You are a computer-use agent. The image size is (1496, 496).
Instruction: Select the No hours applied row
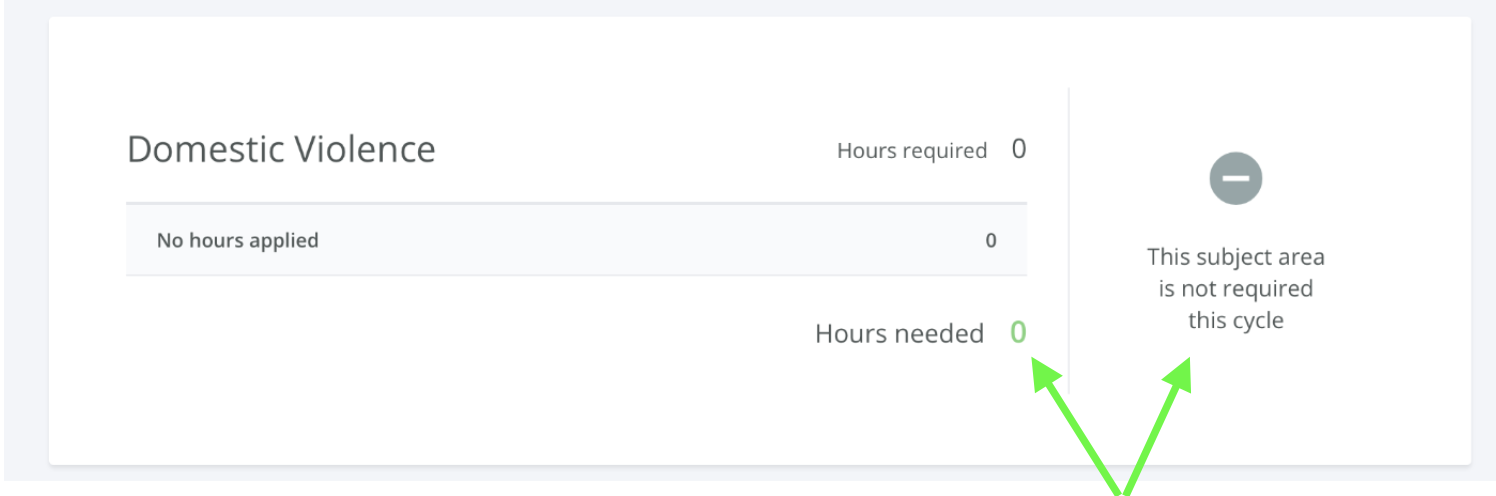[576, 240]
